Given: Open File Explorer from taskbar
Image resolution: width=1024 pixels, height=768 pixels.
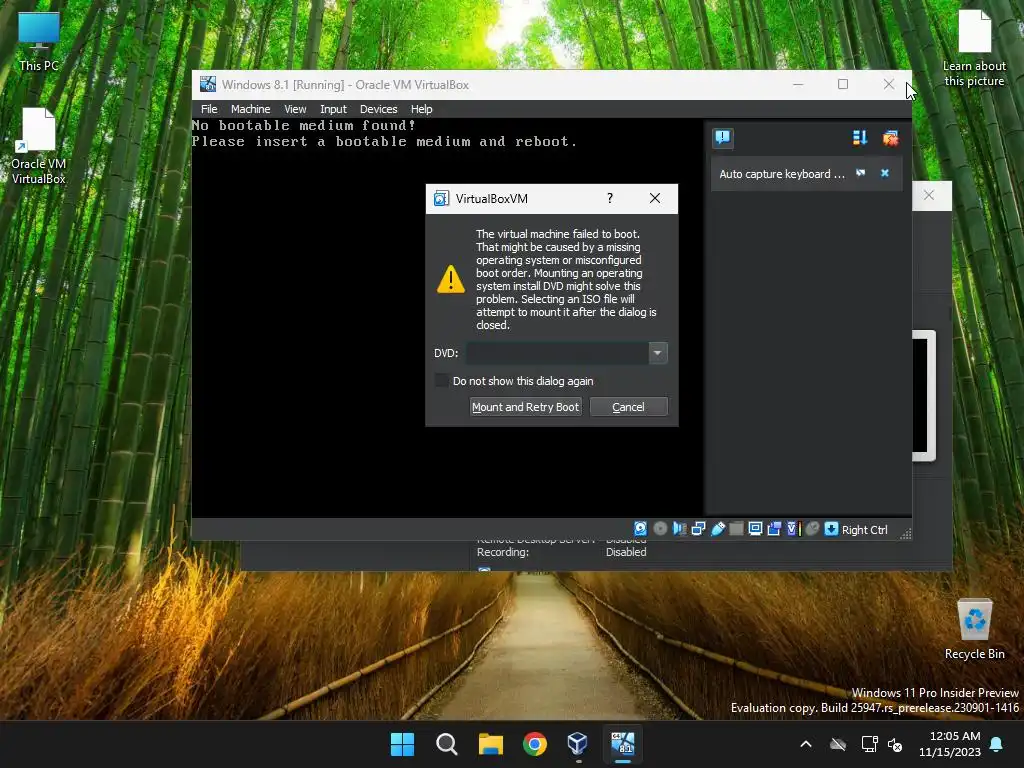Looking at the screenshot, I should pos(490,744).
